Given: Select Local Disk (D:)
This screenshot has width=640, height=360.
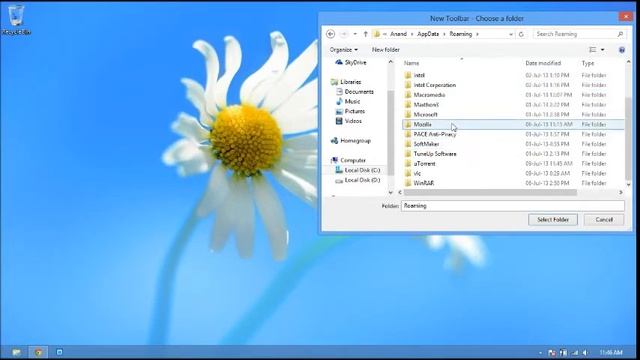Looking at the screenshot, I should [358, 180].
